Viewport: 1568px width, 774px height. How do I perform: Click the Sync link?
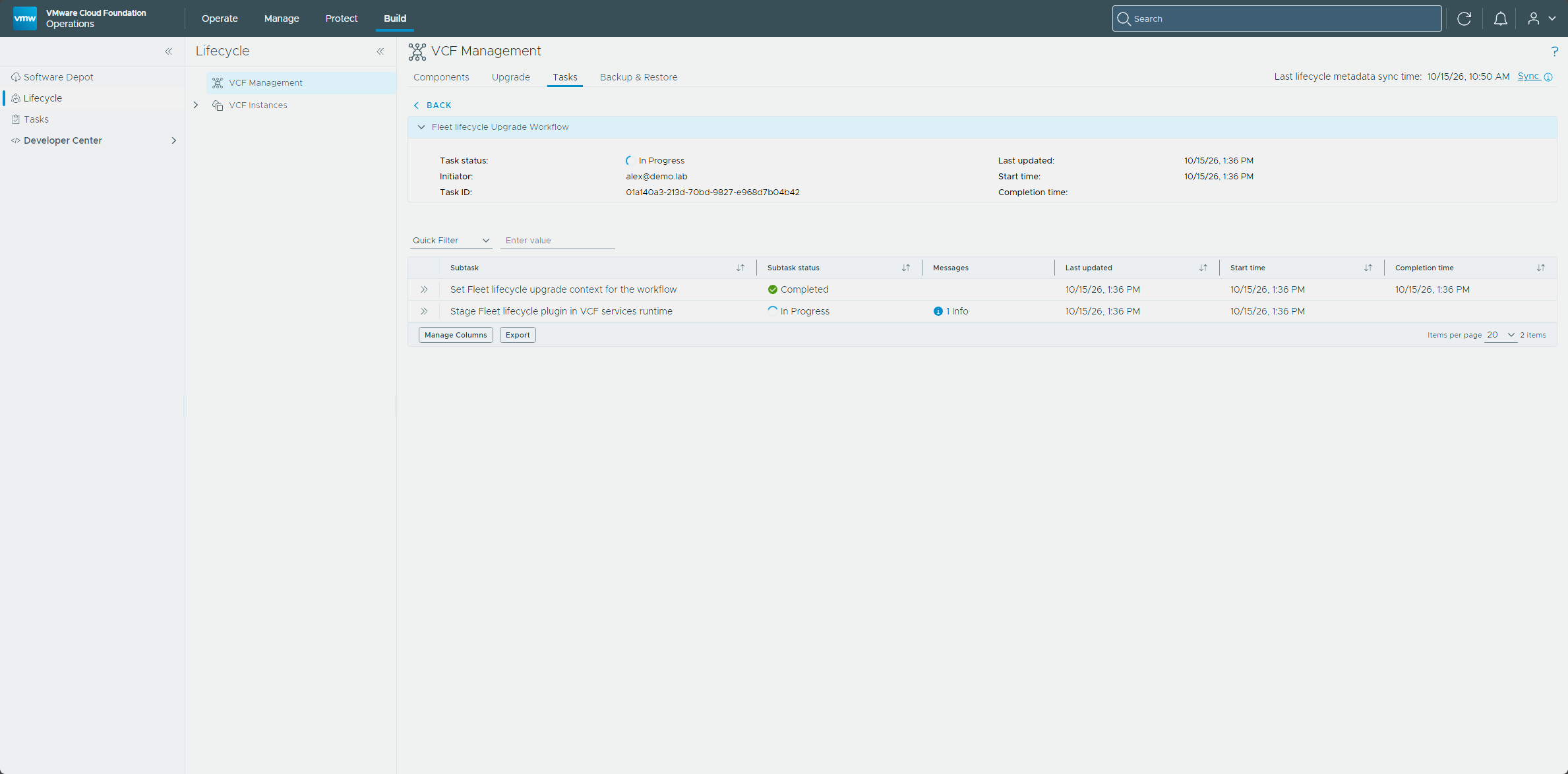point(1528,76)
